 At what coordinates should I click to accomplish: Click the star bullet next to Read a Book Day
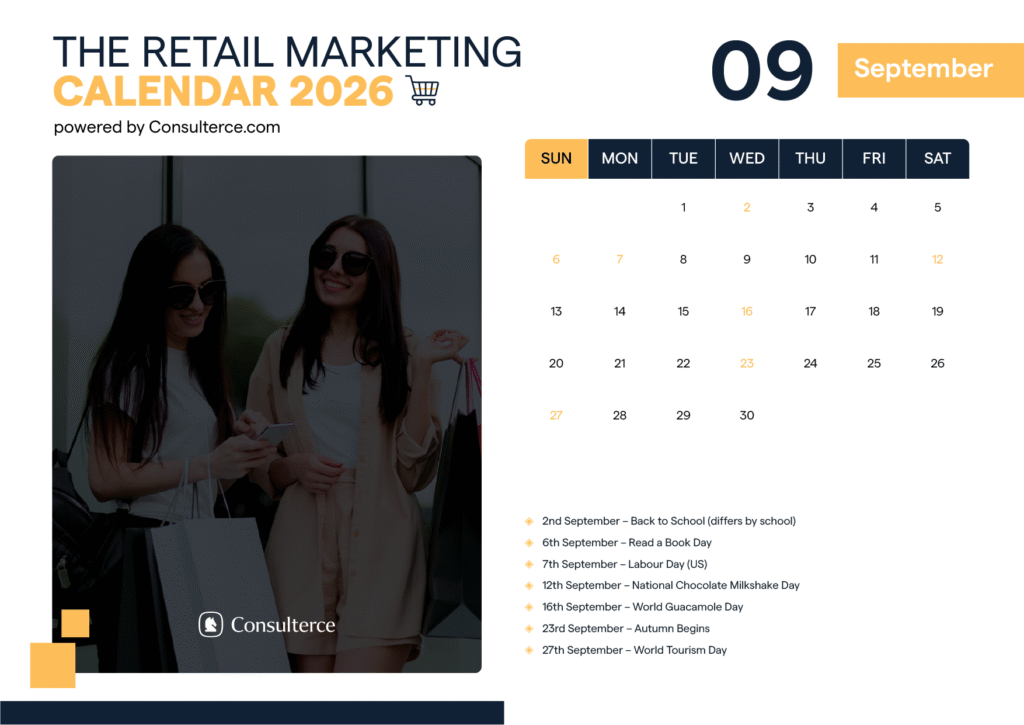pos(528,542)
